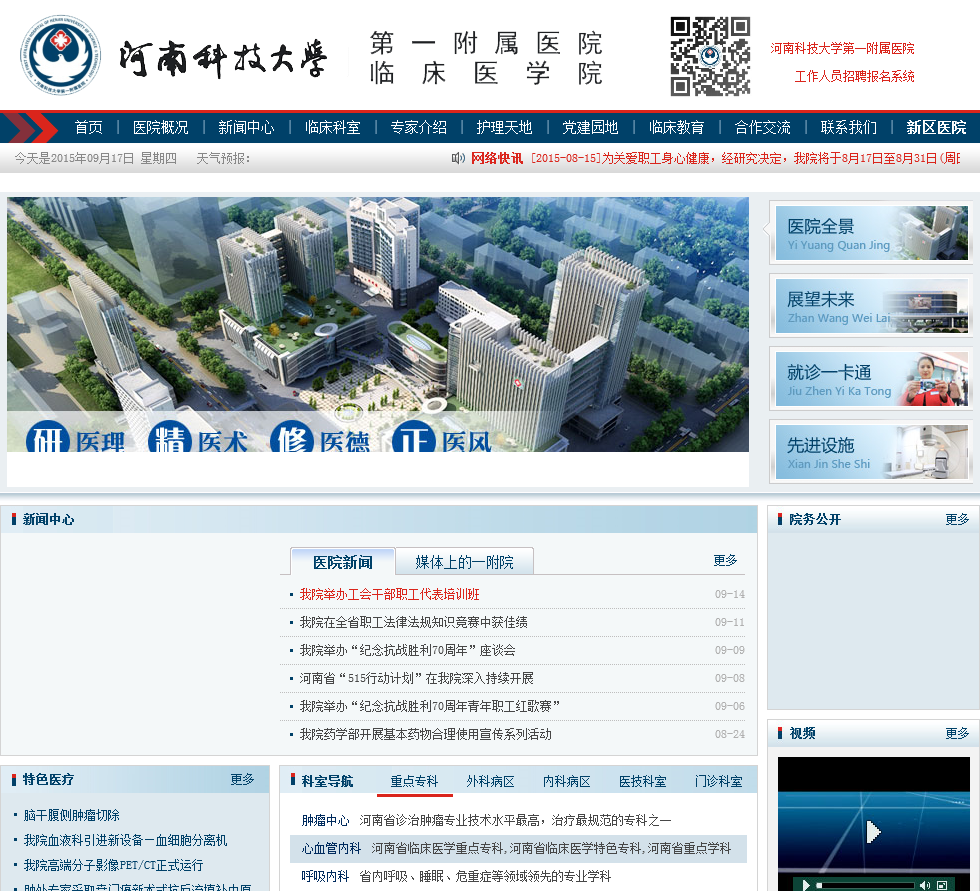
Task: Open 党建园地 navigation item
Action: point(590,127)
